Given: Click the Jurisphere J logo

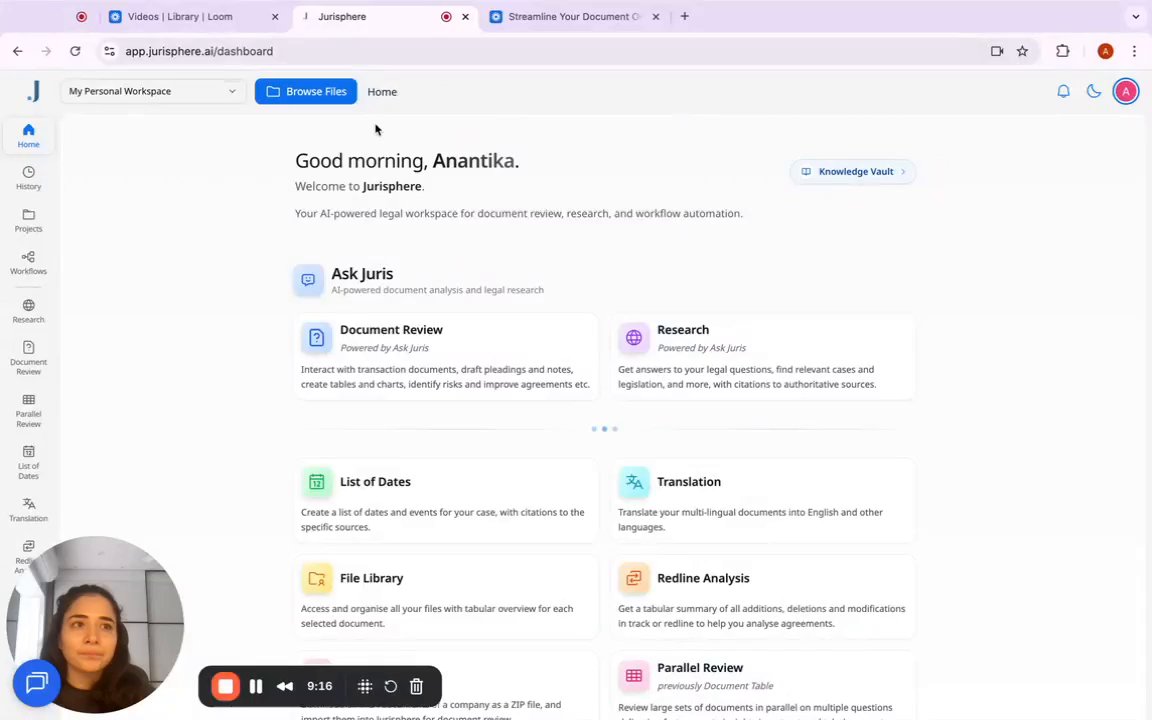Looking at the screenshot, I should [x=33, y=91].
